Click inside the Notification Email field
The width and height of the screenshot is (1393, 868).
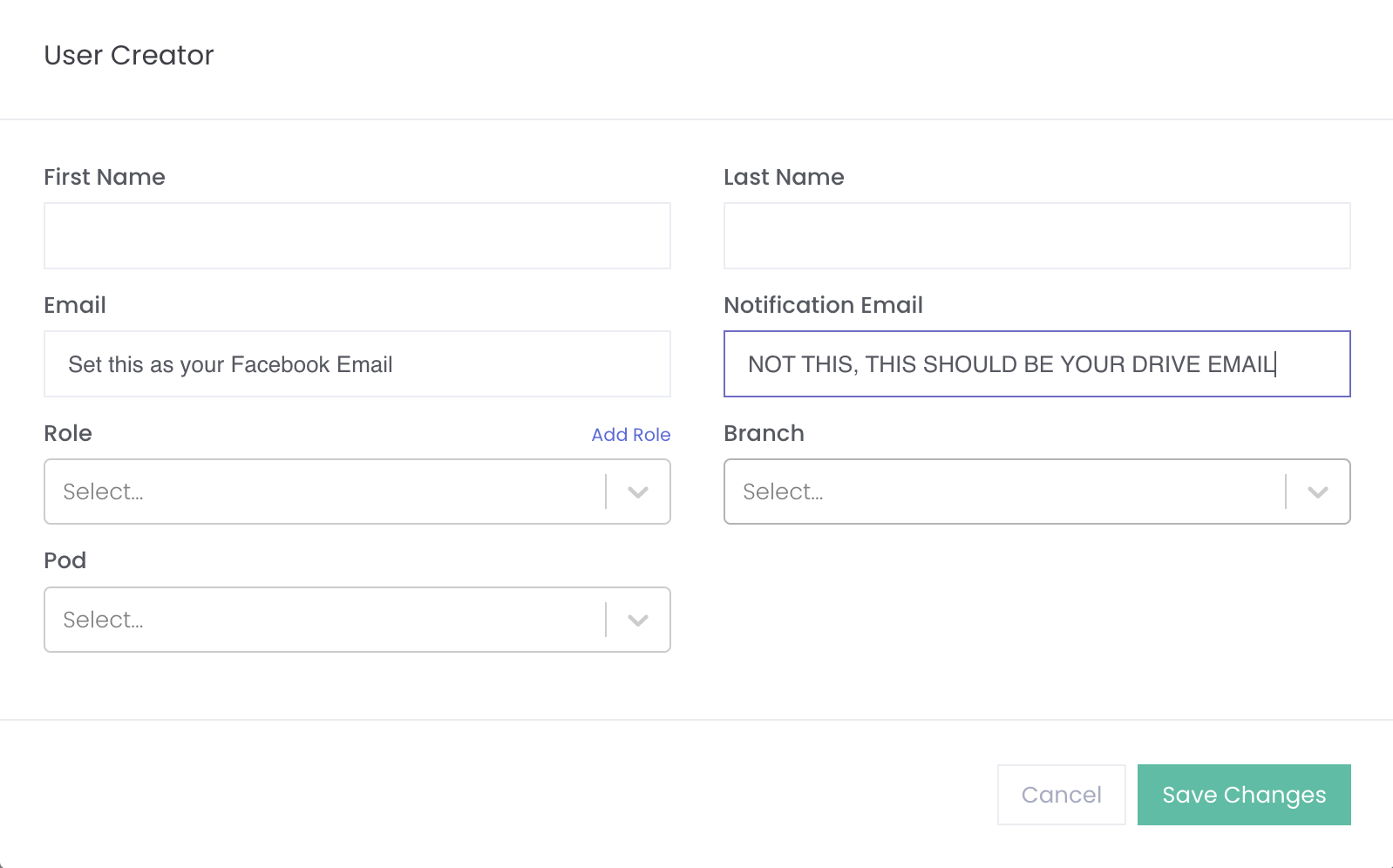pyautogui.click(x=1036, y=364)
